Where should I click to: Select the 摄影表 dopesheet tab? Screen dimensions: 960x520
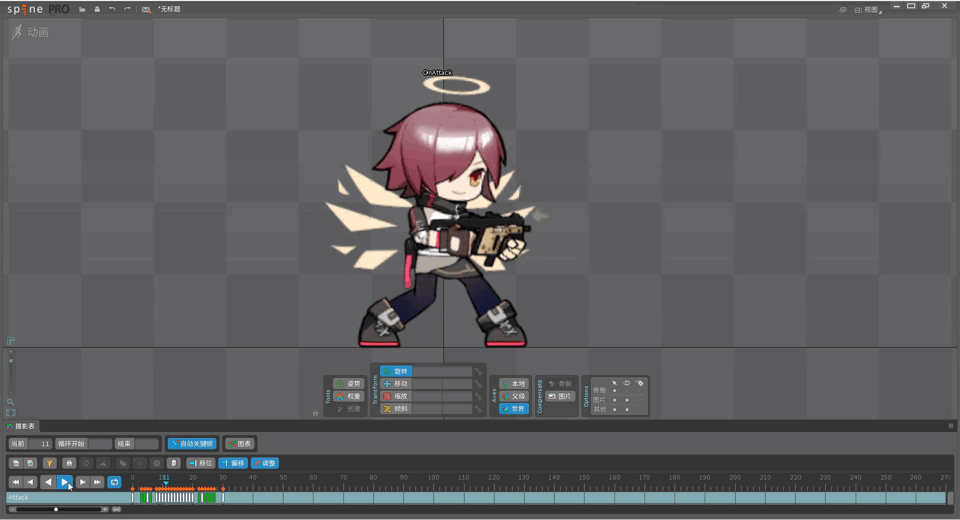pyautogui.click(x=21, y=426)
